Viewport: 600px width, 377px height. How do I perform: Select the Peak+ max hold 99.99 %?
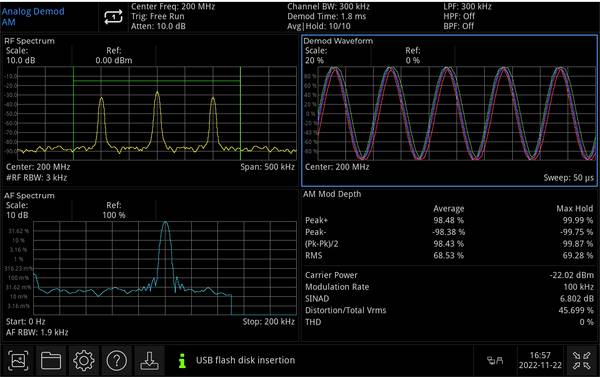point(578,220)
